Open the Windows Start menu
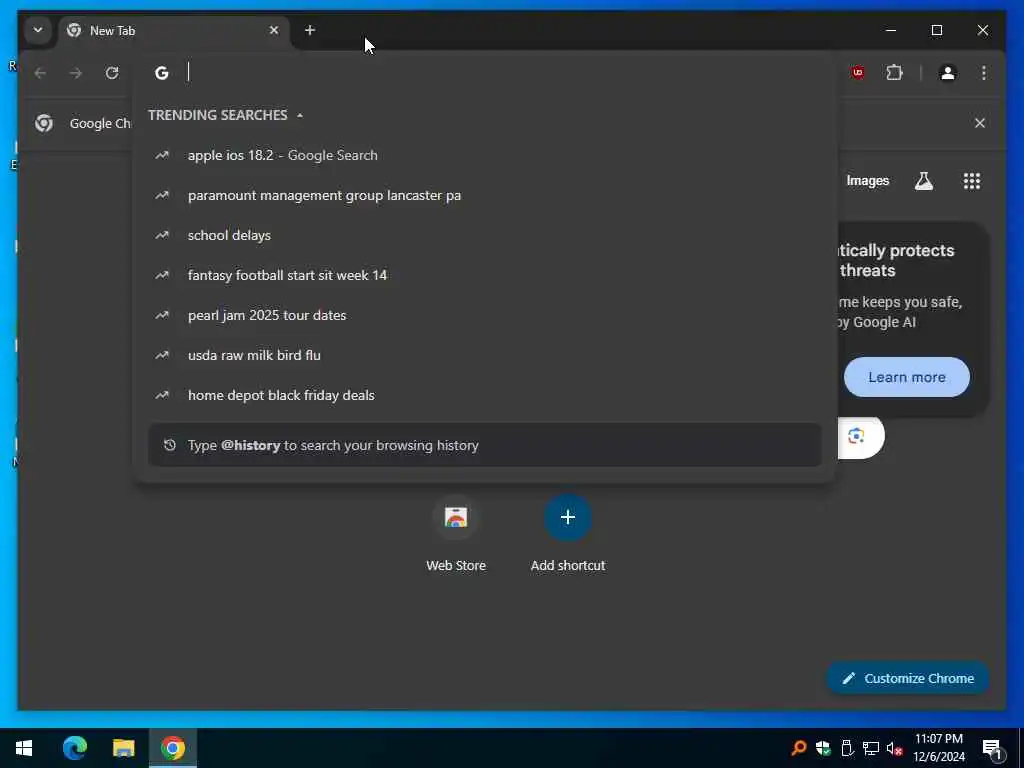Screen dimensions: 1024x768 [24, 748]
